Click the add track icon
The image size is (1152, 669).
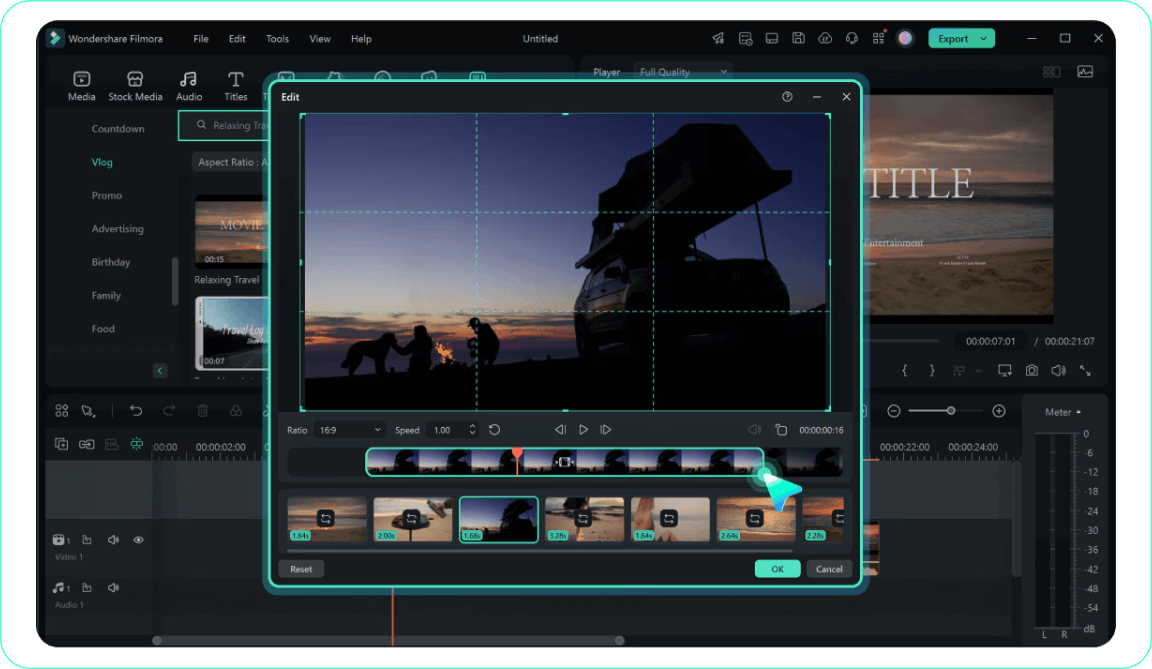(62, 444)
